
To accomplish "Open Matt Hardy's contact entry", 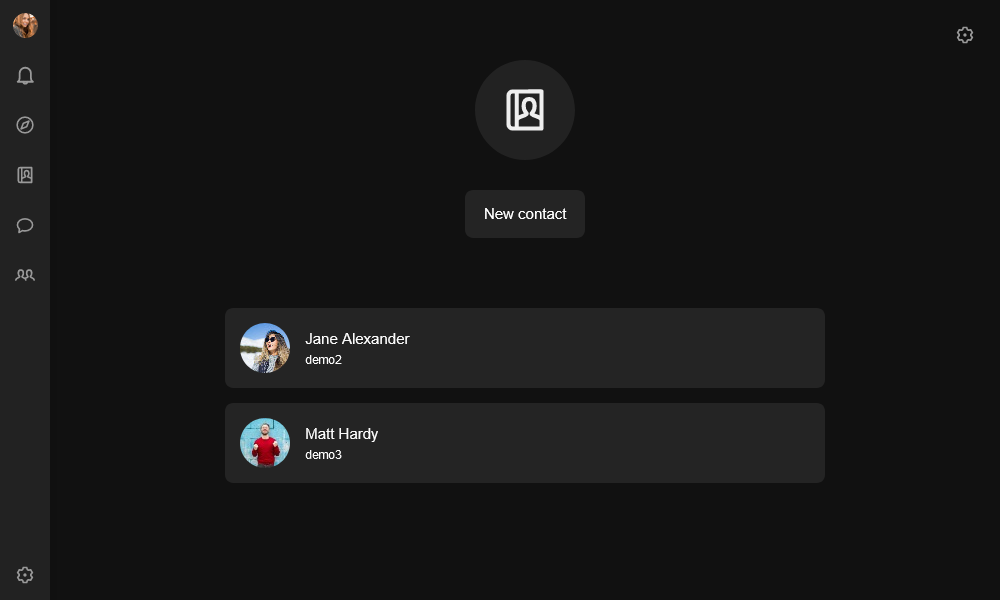I will pos(525,443).
